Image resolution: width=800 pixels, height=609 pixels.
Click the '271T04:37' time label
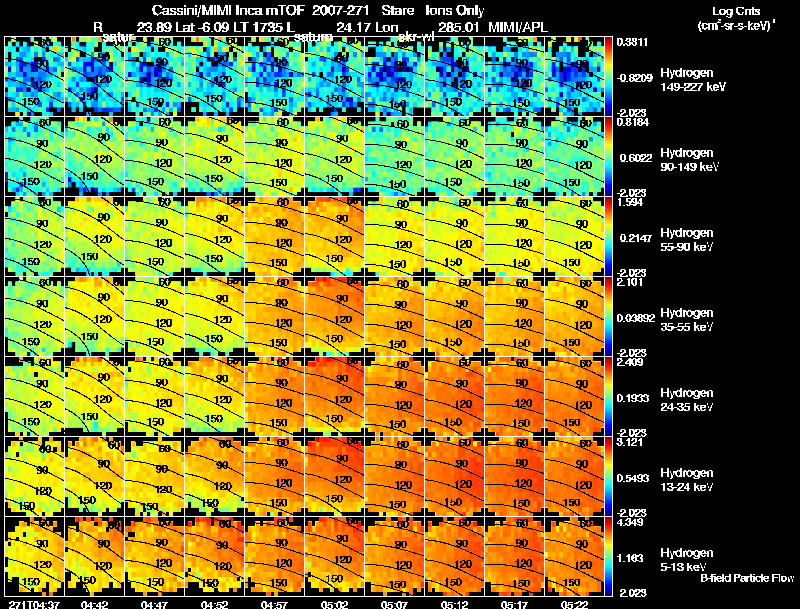34,604
